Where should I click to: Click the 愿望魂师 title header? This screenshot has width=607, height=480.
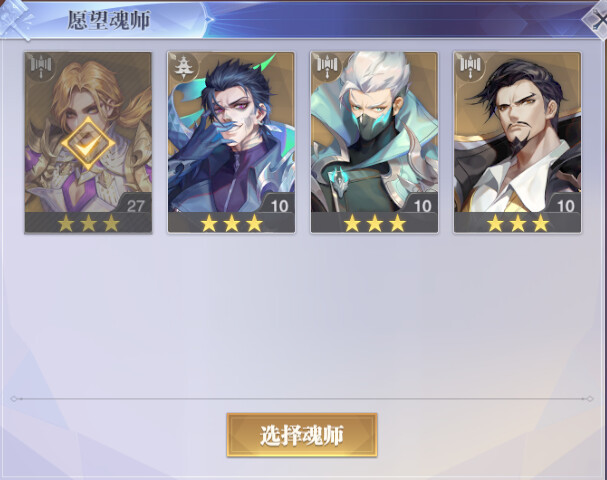coord(108,20)
